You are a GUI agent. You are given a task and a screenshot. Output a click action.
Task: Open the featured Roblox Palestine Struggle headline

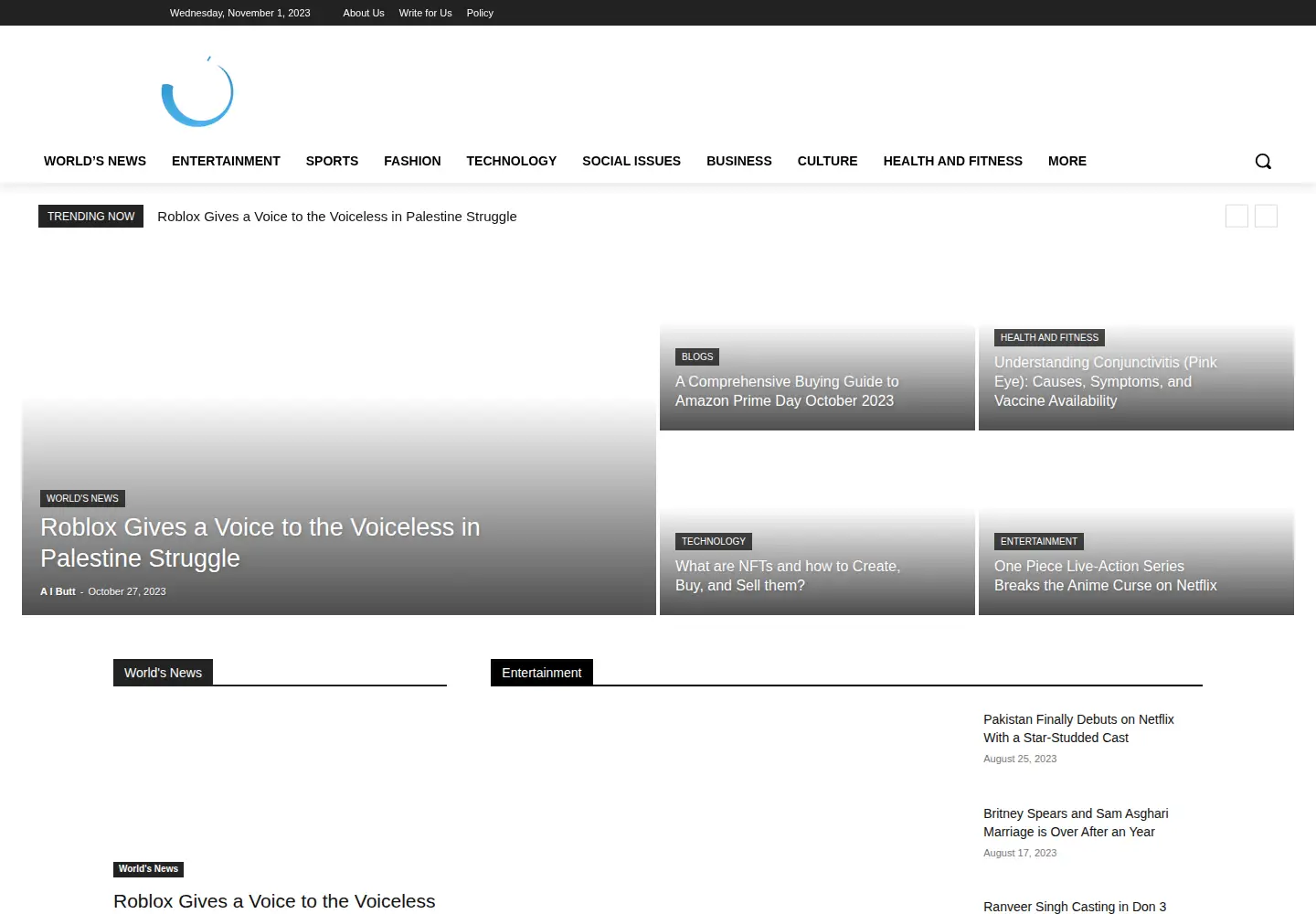coord(260,543)
